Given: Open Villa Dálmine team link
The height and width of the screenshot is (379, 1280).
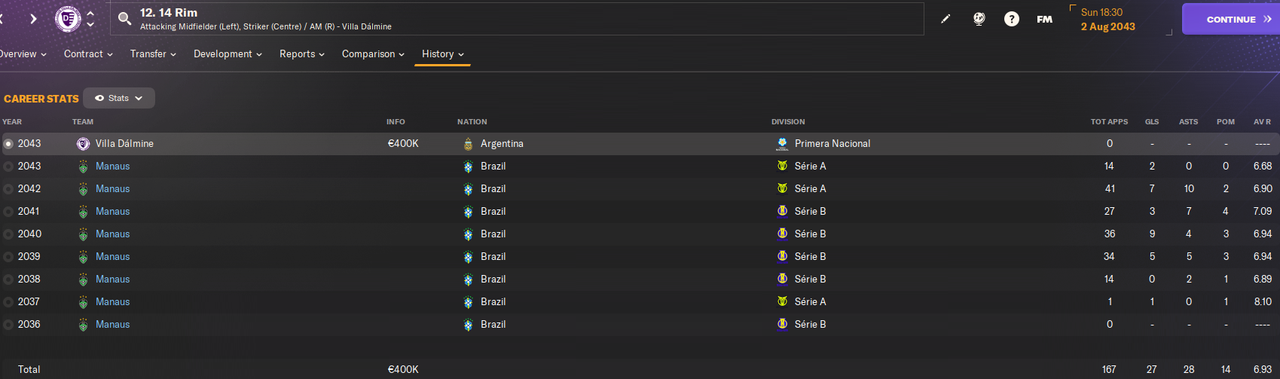Looking at the screenshot, I should coord(124,144).
